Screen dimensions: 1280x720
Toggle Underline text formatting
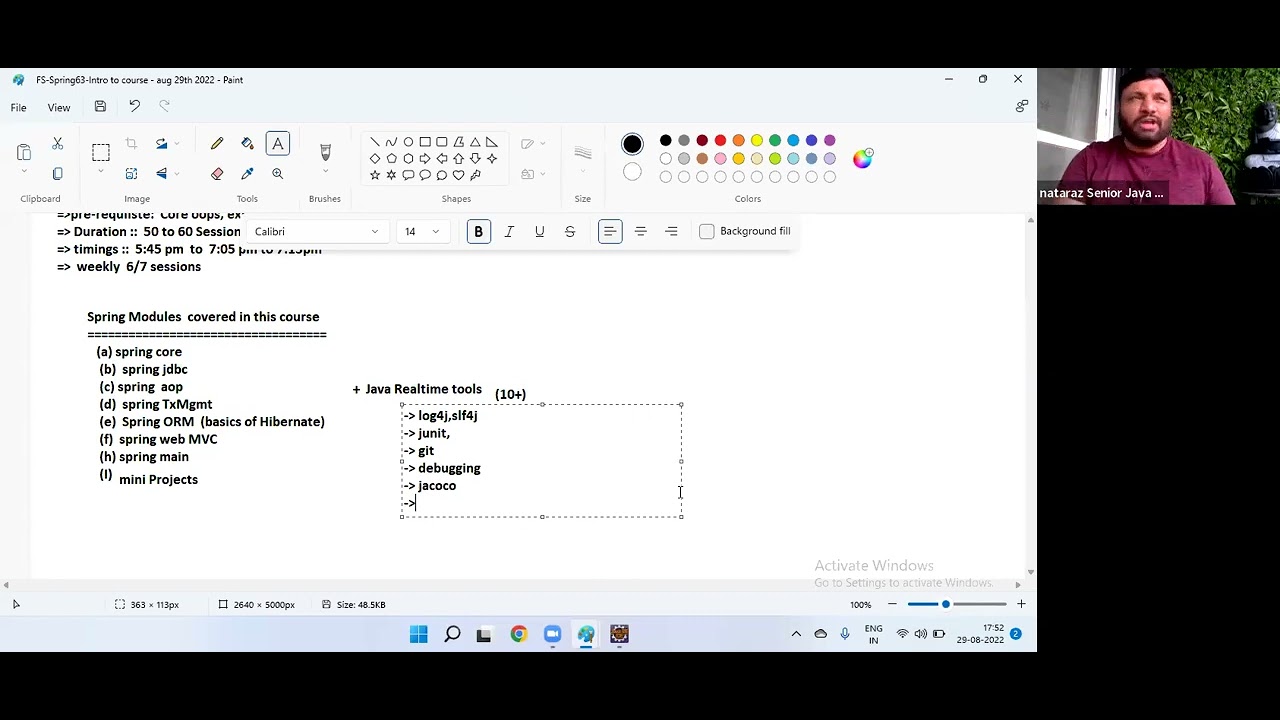tap(539, 232)
